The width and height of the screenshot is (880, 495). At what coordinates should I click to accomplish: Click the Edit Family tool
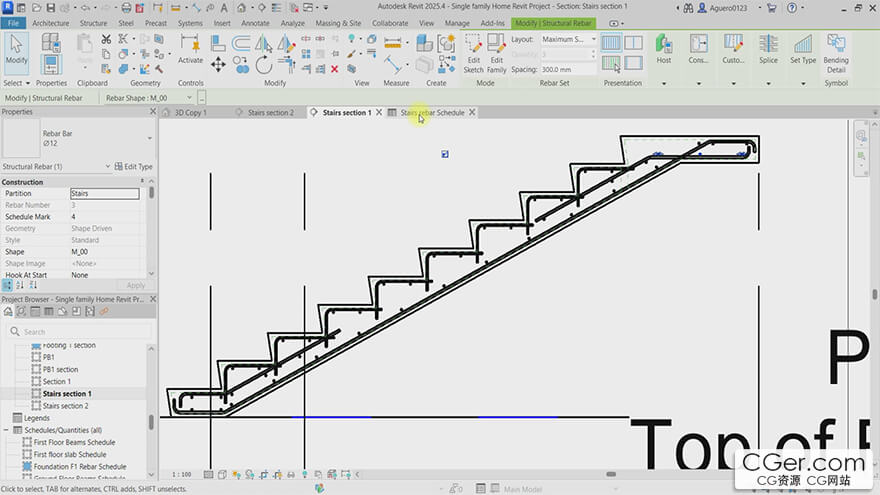[496, 51]
